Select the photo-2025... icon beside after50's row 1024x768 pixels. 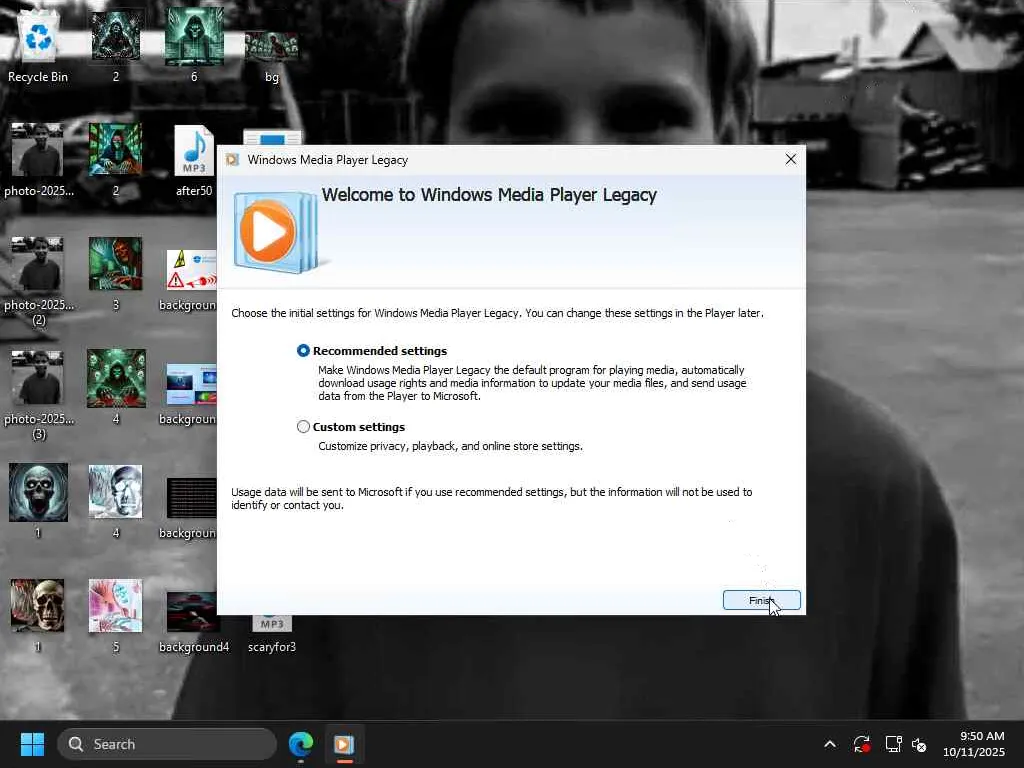pyautogui.click(x=38, y=161)
